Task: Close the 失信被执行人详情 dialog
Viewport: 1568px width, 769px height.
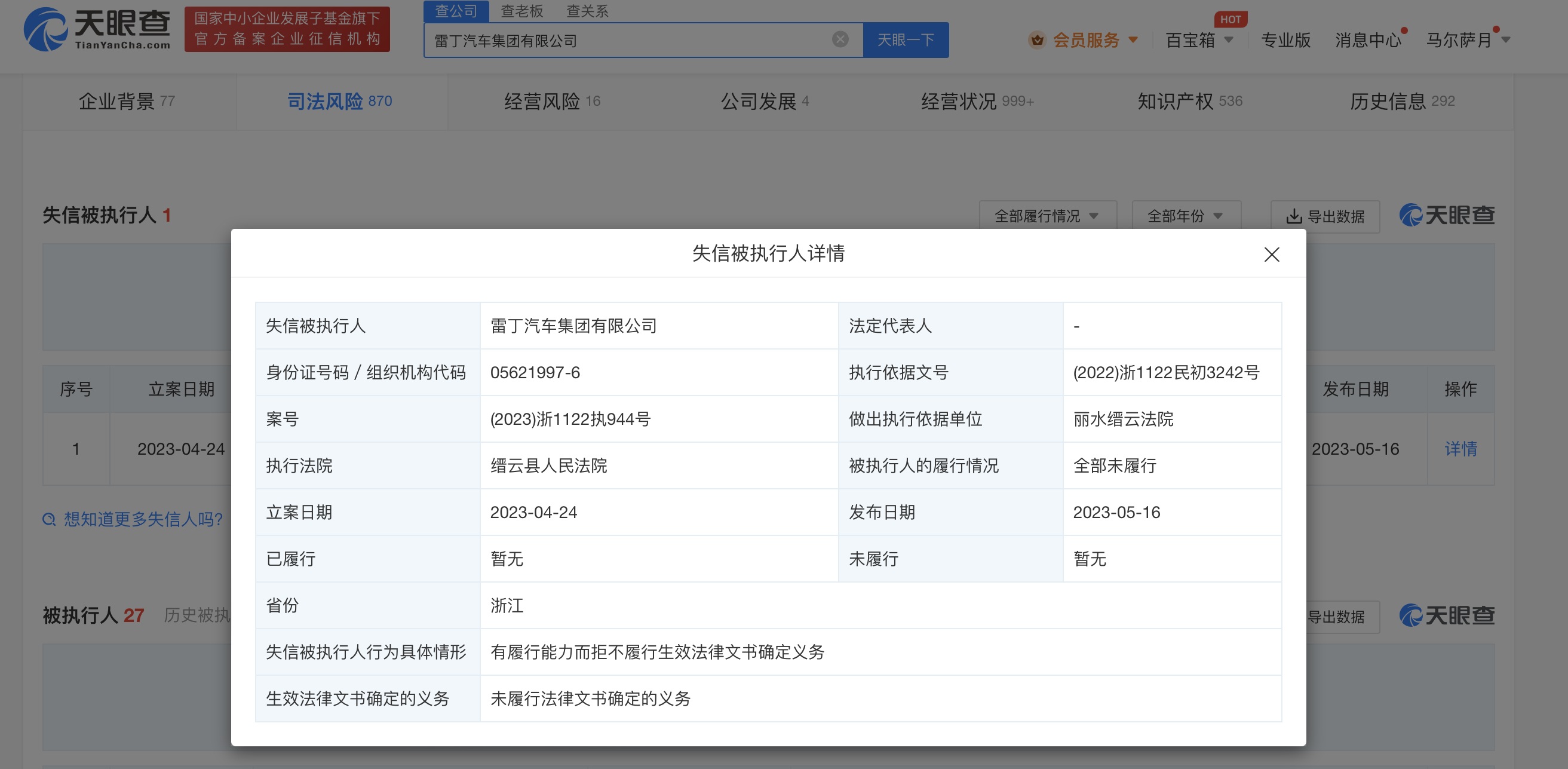Action: point(1272,255)
